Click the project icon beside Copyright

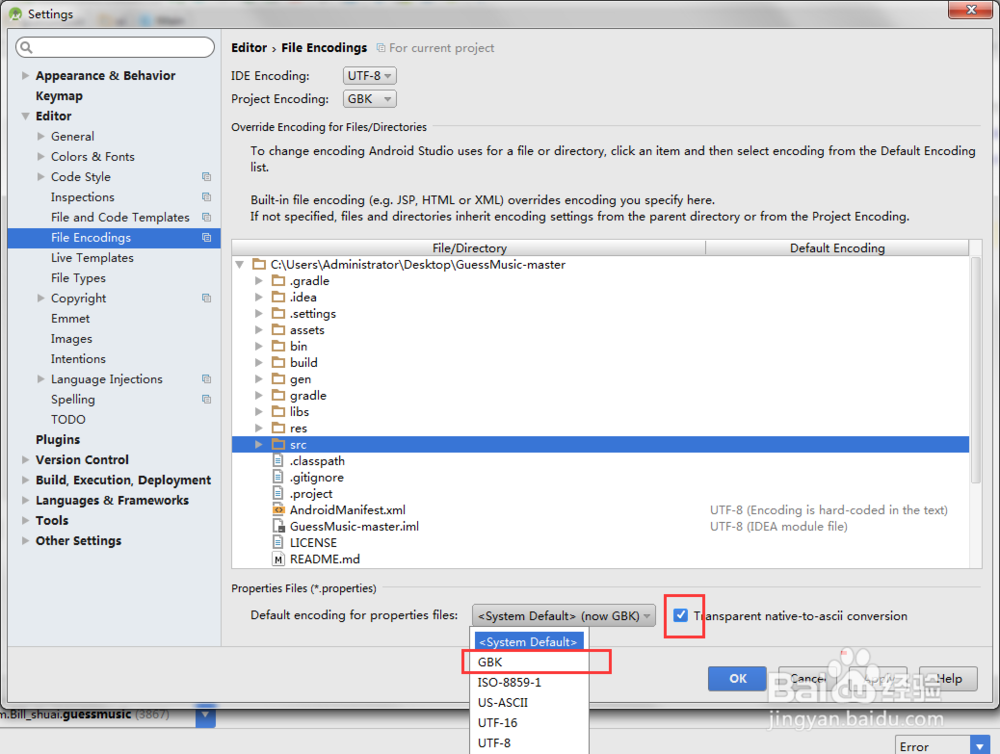pyautogui.click(x=207, y=298)
